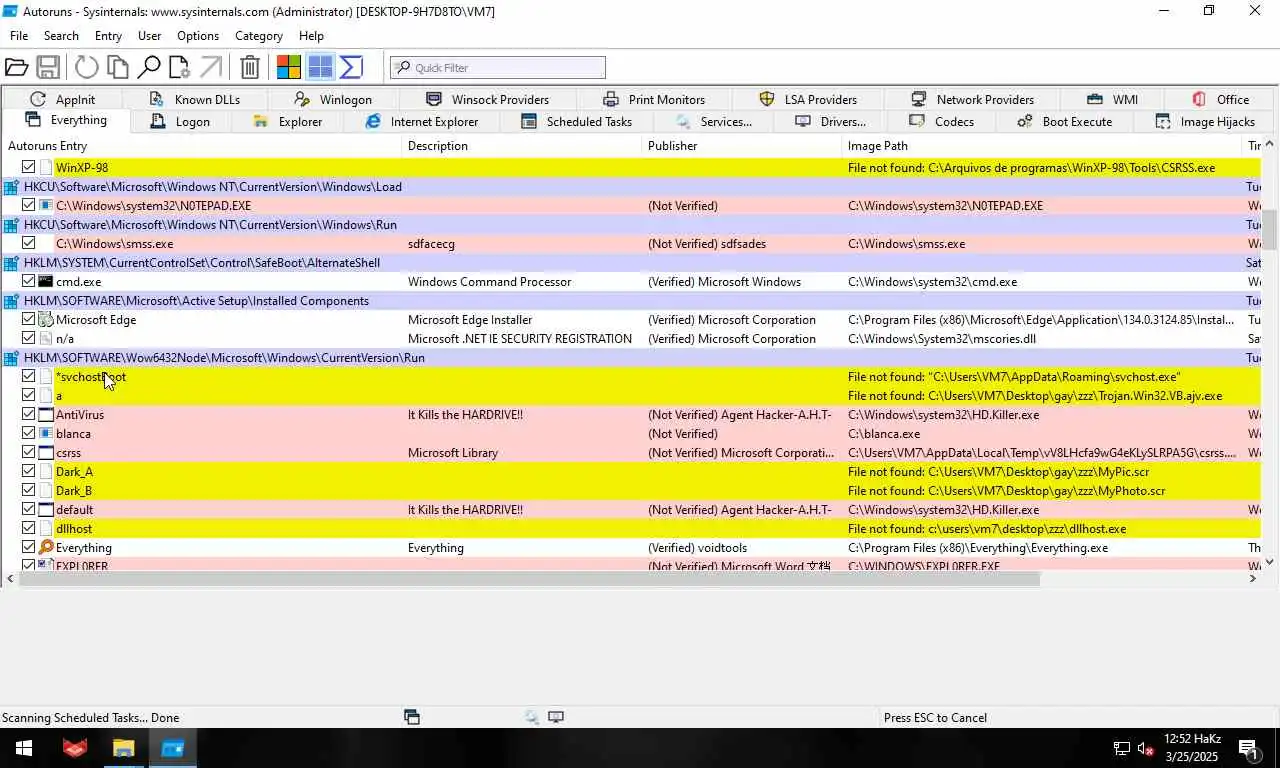Open the File menu
The image size is (1280, 768).
[19, 36]
